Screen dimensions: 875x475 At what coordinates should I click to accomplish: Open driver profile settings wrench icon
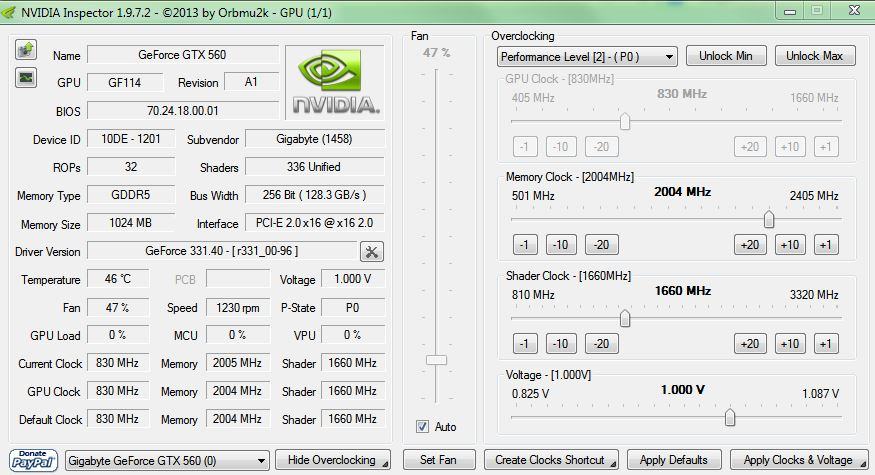coord(372,252)
